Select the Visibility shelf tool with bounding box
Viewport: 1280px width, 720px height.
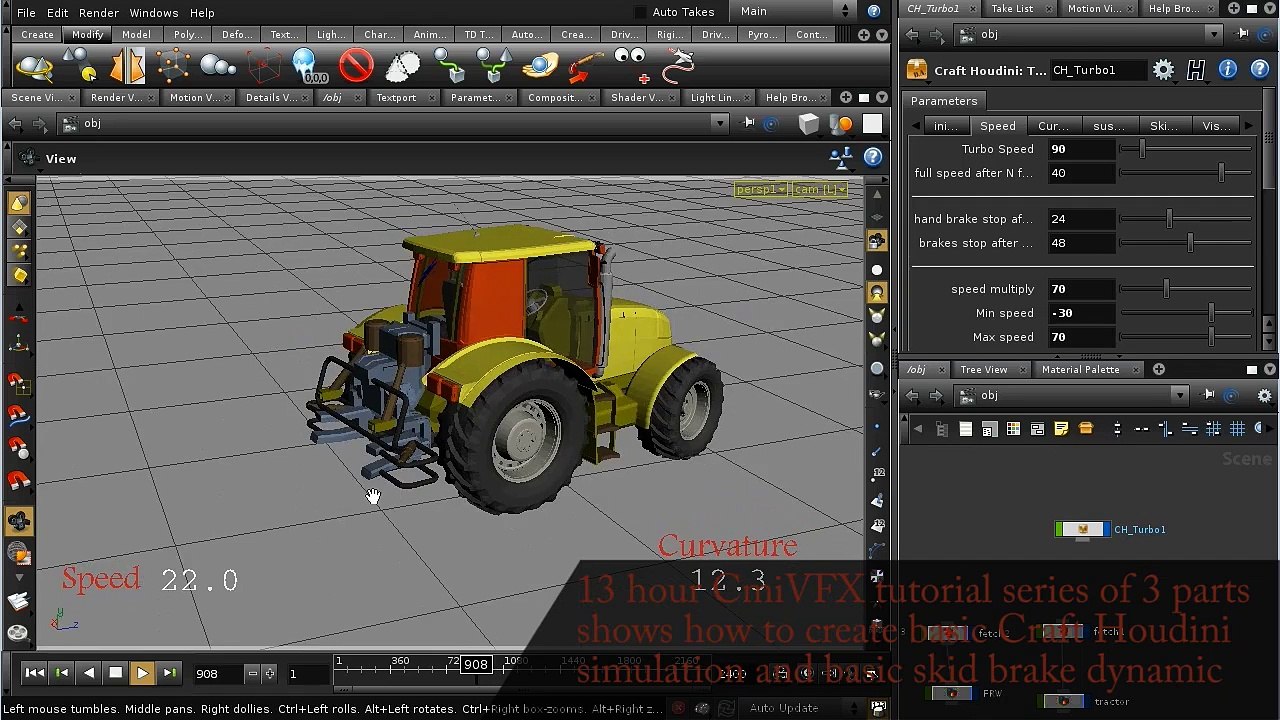point(264,67)
